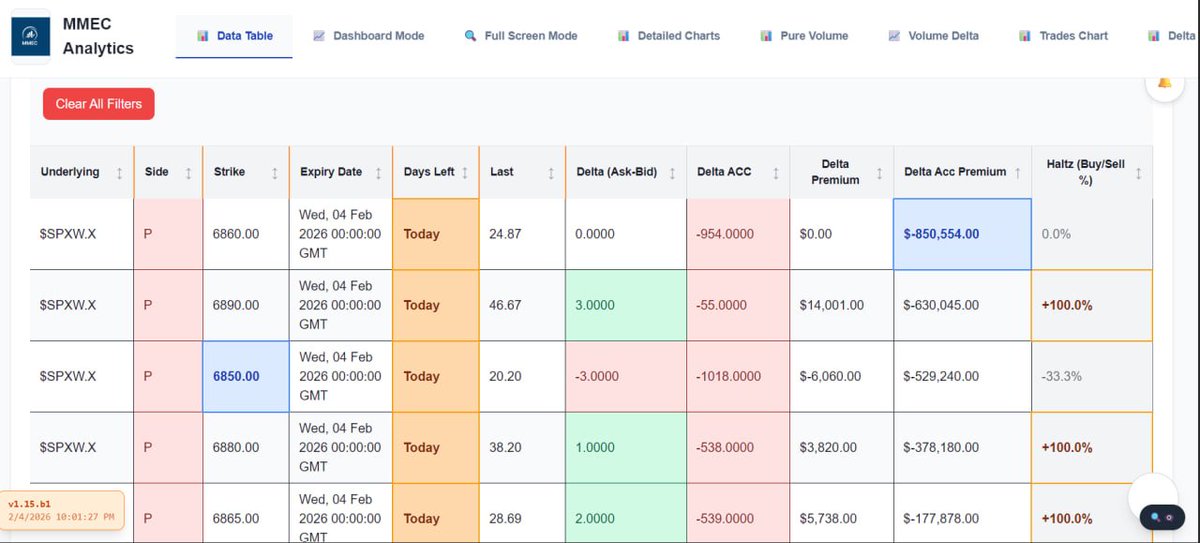Sort by Underlying column arrows
Viewport: 1200px width, 543px height.
[x=120, y=172]
